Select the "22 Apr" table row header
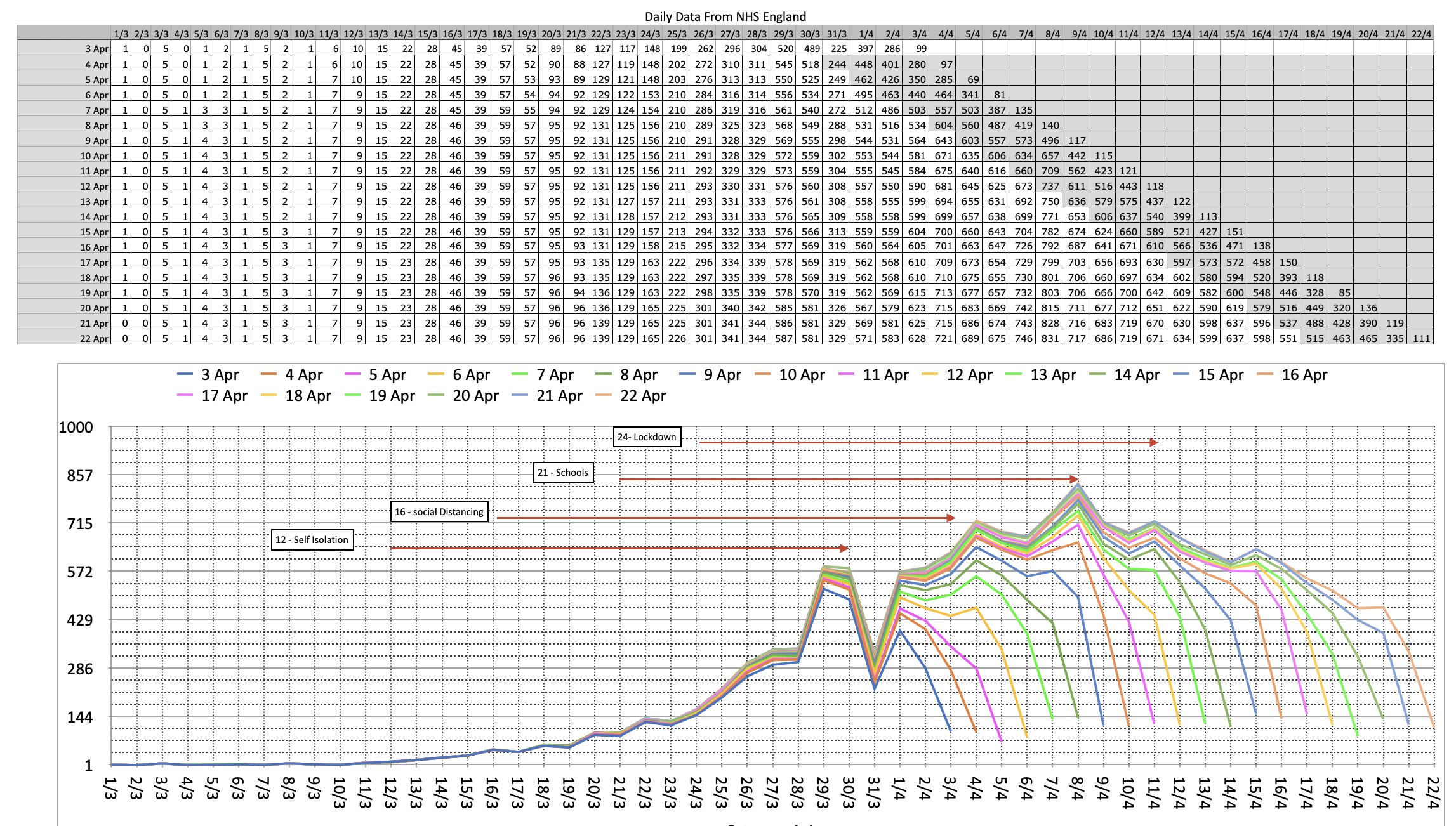The height and width of the screenshot is (826, 1456). (94, 339)
